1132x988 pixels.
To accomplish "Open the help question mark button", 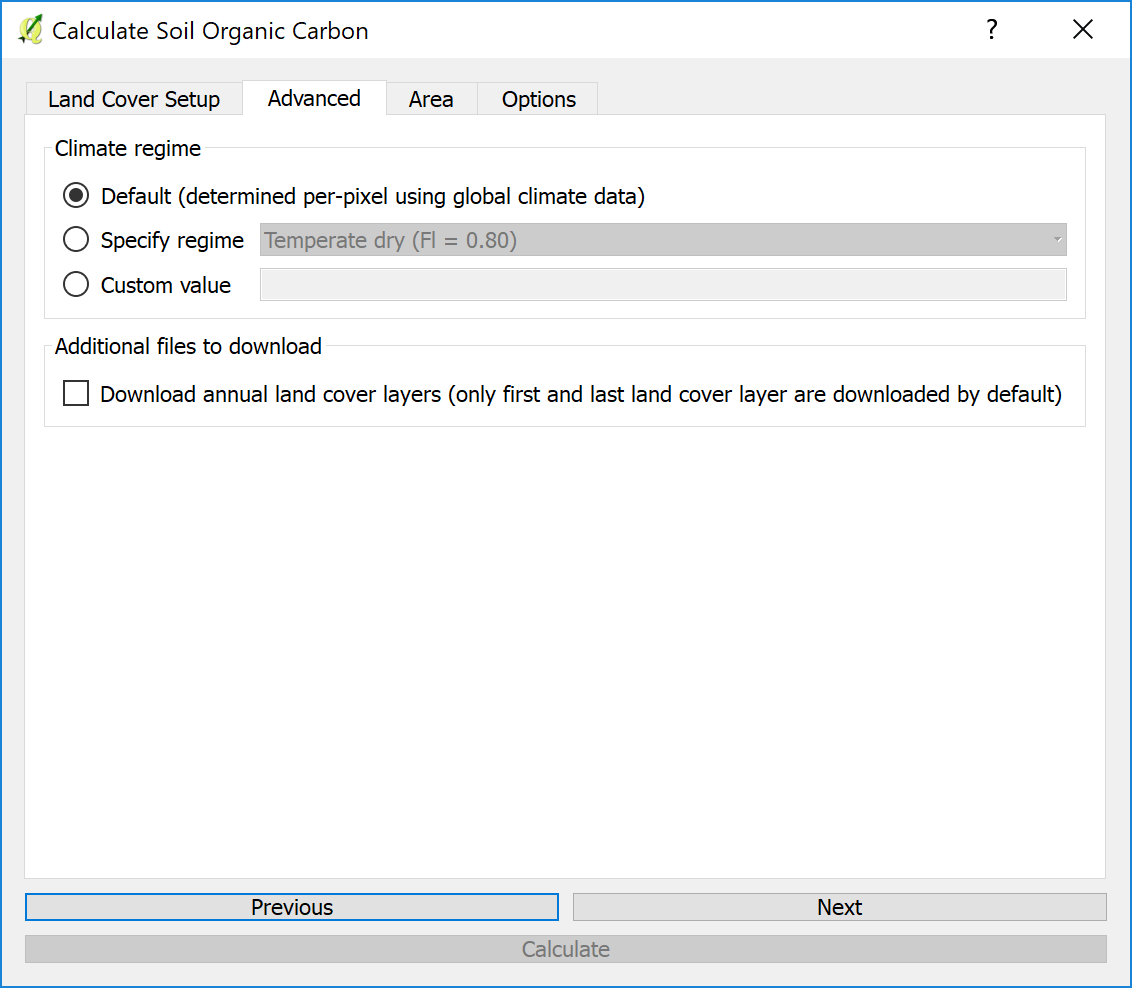I will 991,30.
